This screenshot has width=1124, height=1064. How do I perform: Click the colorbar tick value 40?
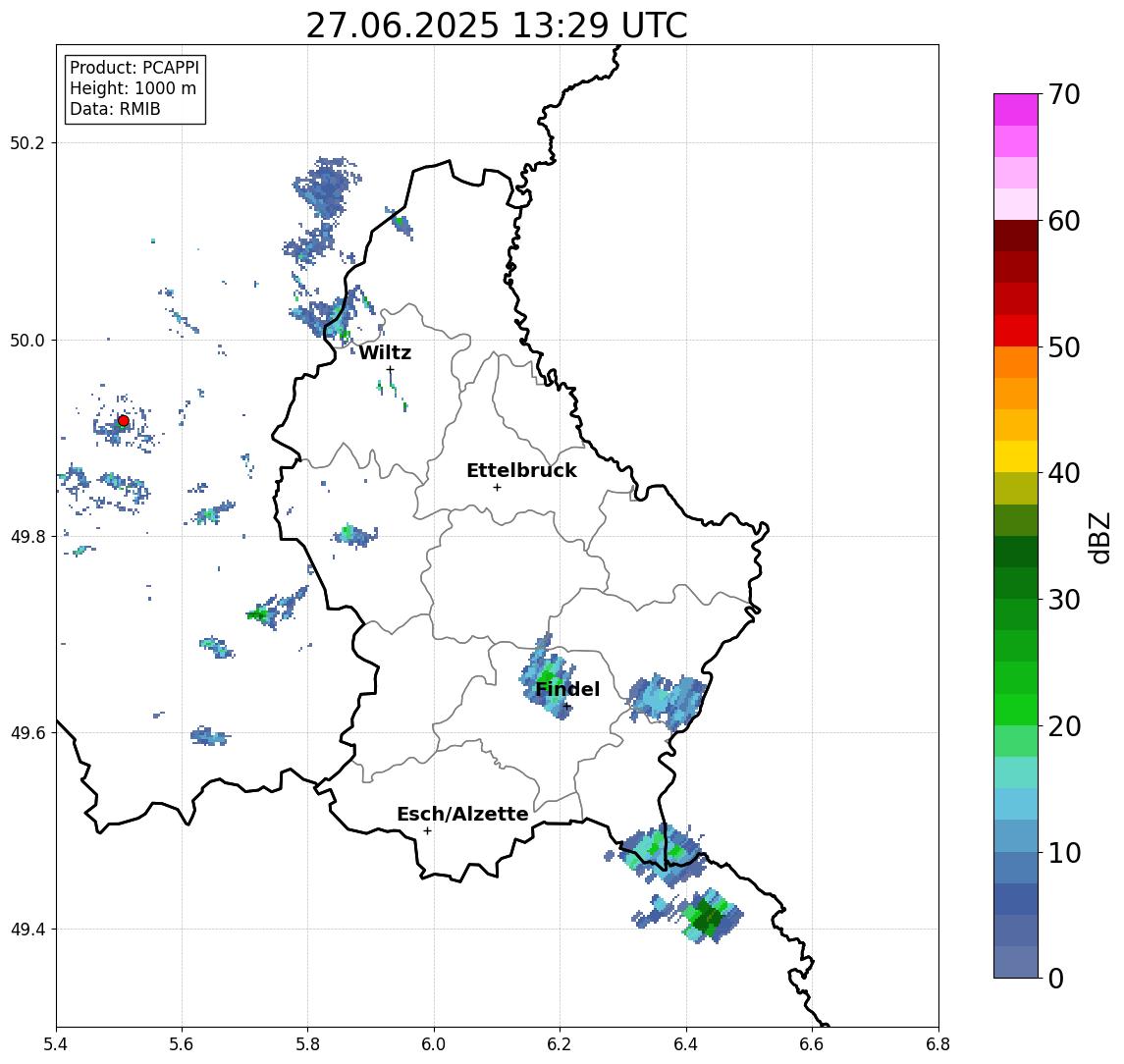coord(1064,473)
